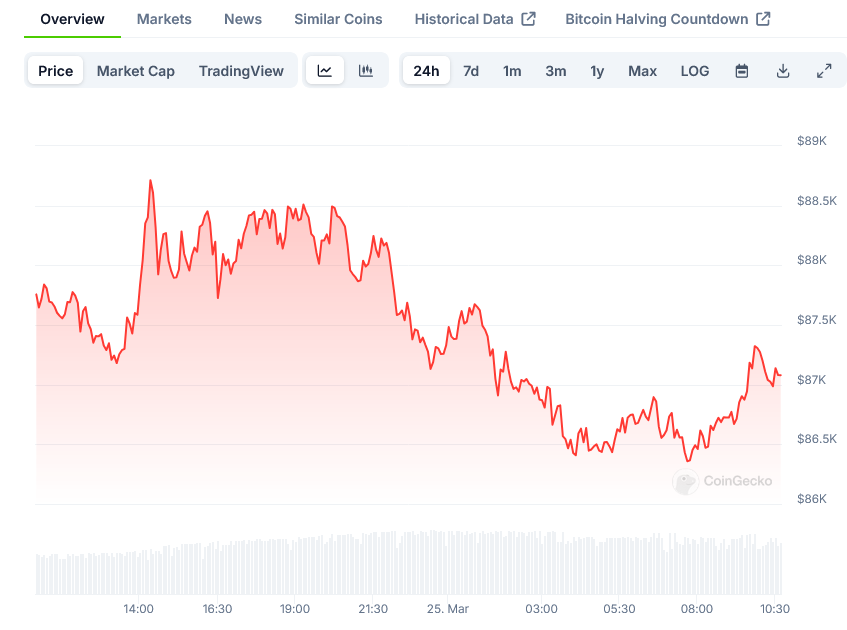Expand chart to fullscreen
Screen dimensions: 847x630
(x=824, y=71)
